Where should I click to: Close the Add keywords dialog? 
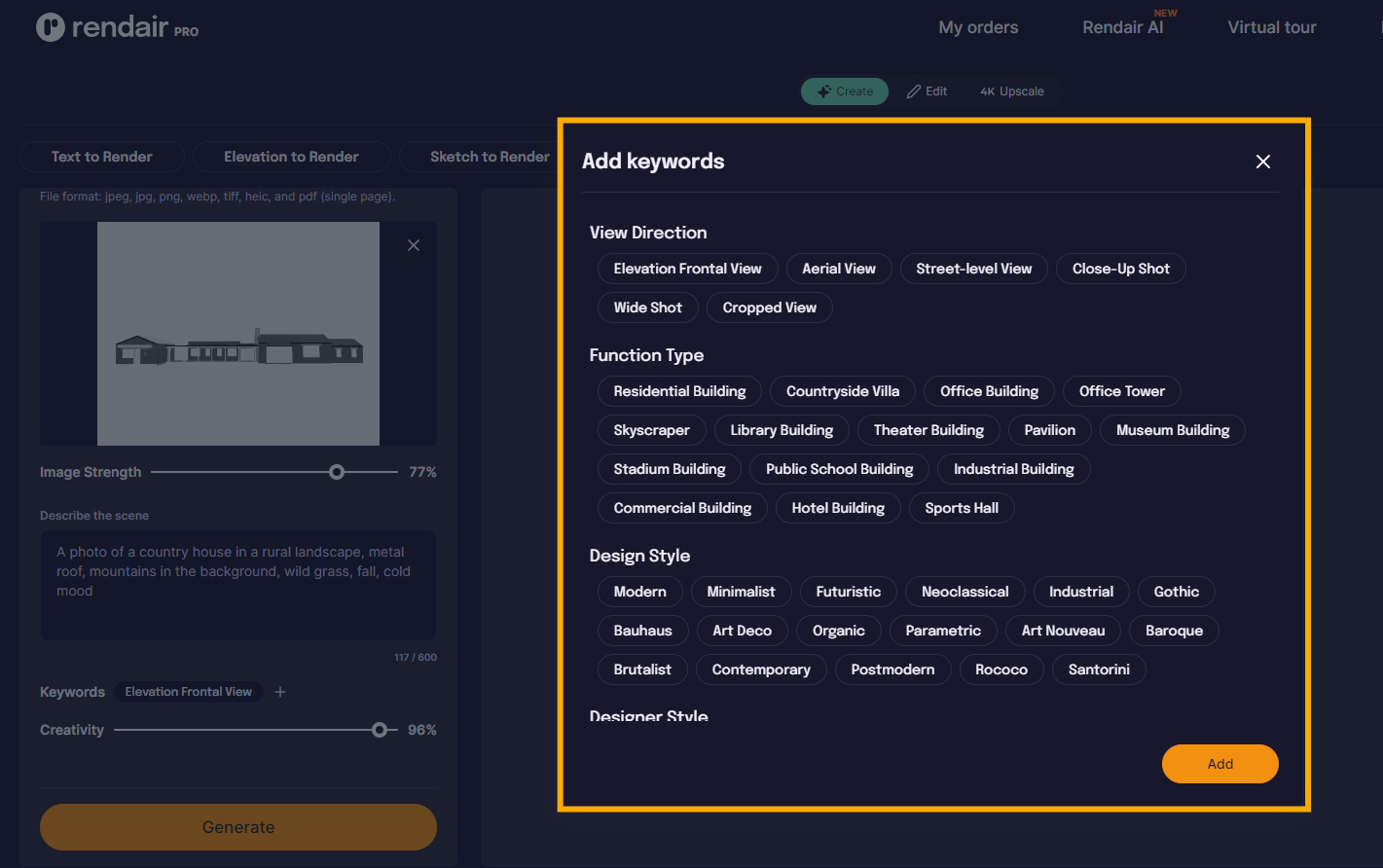click(x=1262, y=162)
